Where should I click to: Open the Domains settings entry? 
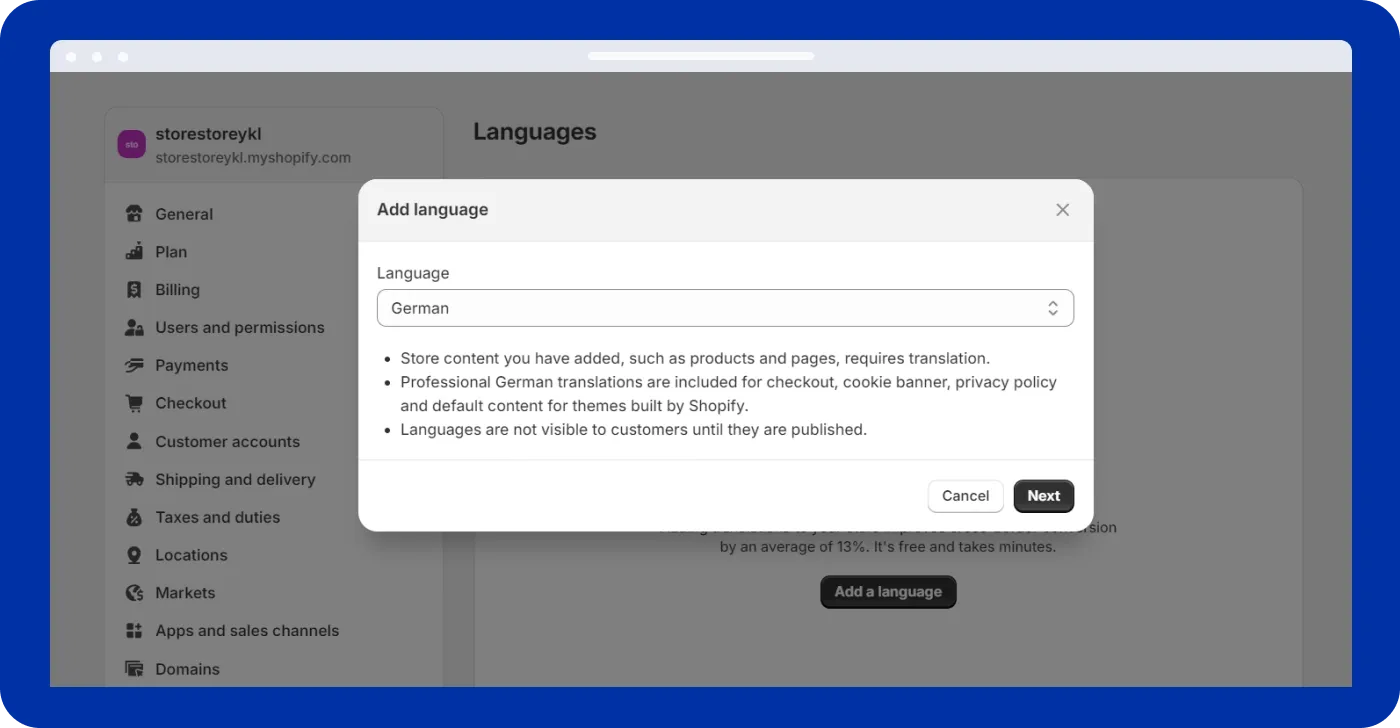click(187, 669)
